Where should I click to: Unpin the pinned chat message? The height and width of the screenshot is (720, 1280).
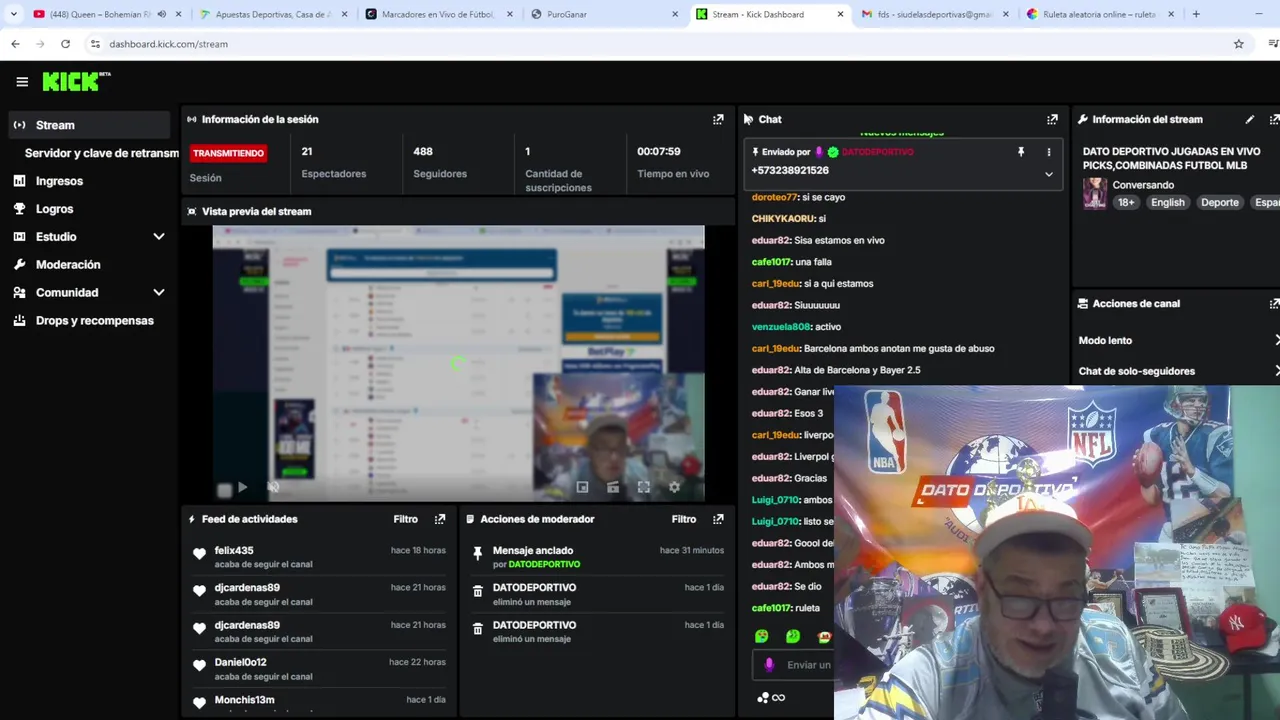coord(1021,152)
